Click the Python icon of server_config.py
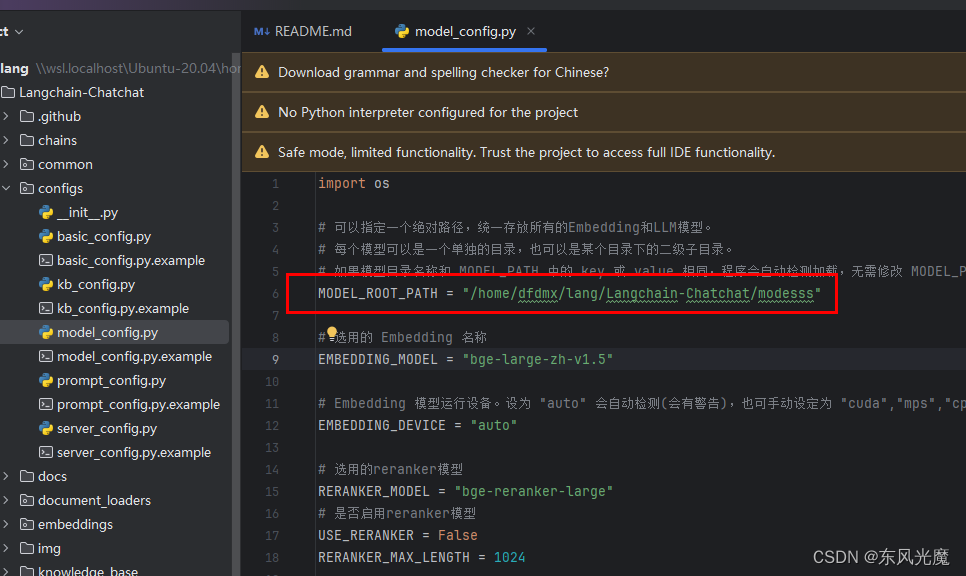966x576 pixels. pos(46,428)
